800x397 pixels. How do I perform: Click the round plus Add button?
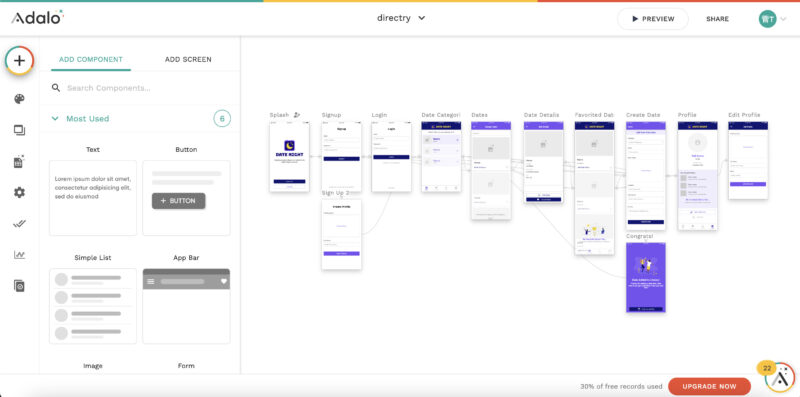point(19,61)
